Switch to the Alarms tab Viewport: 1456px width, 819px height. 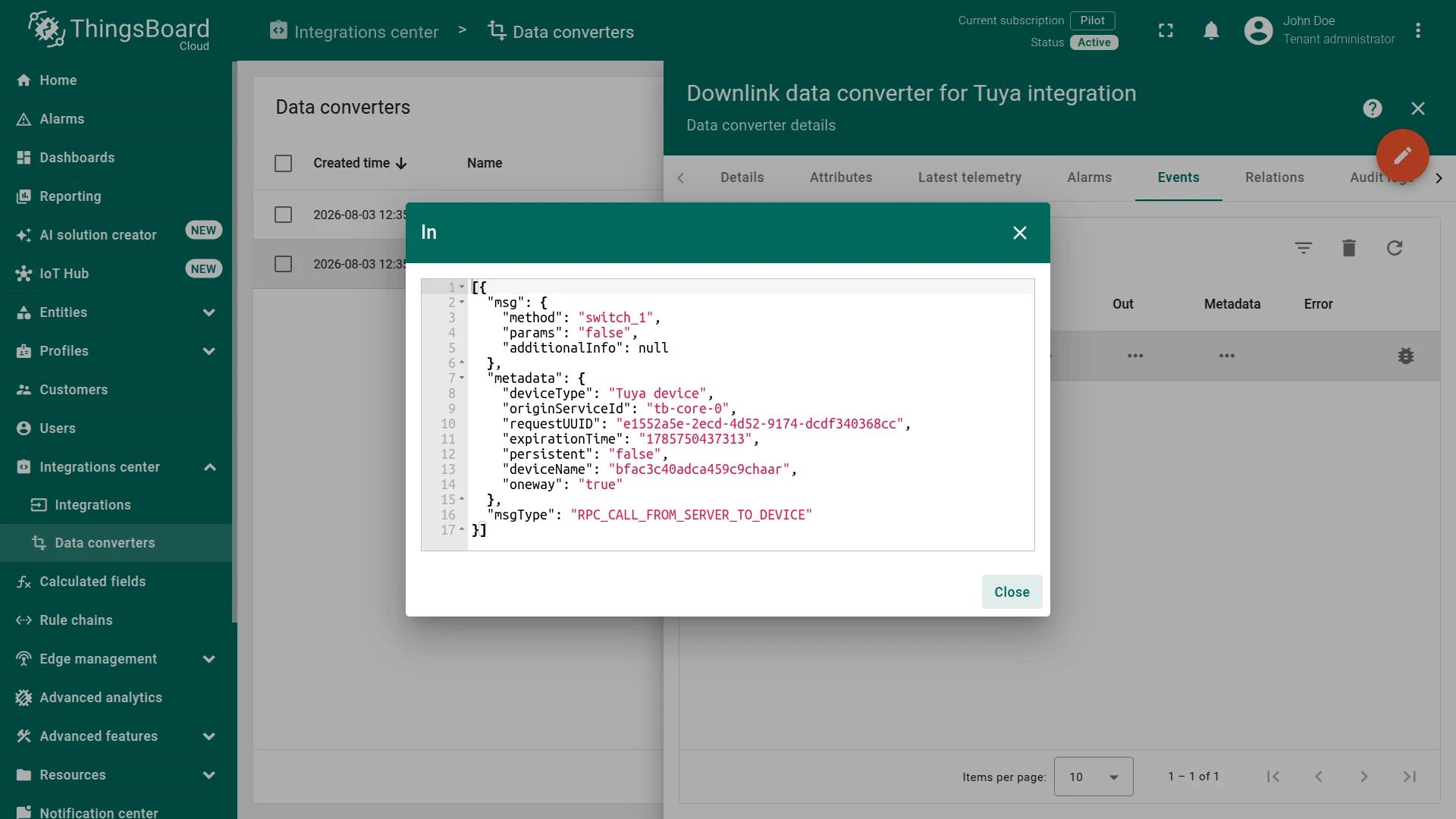(1089, 177)
